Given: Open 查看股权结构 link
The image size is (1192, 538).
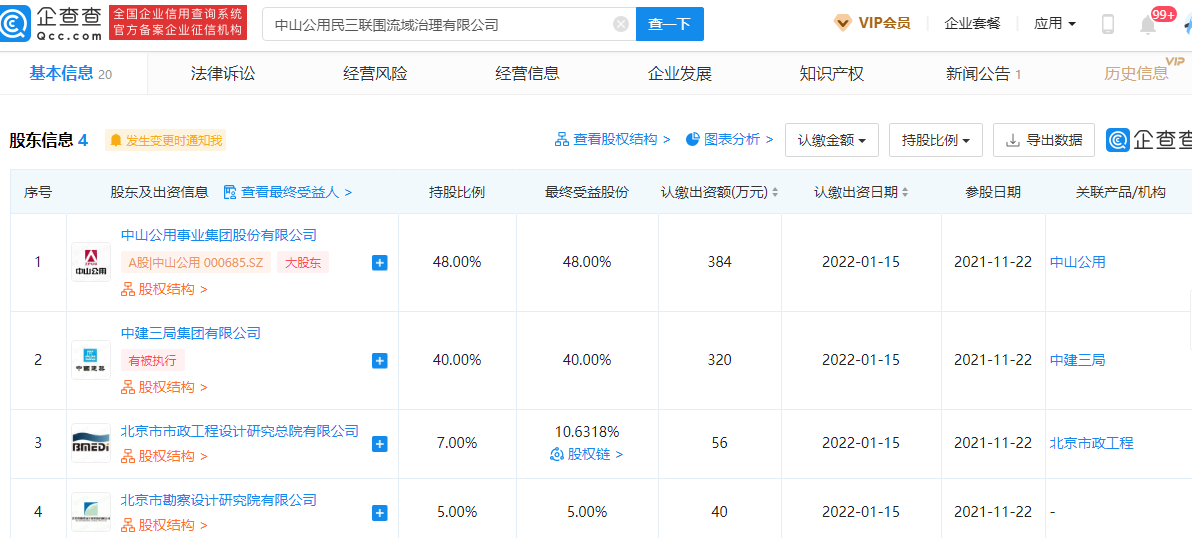Looking at the screenshot, I should (612, 140).
